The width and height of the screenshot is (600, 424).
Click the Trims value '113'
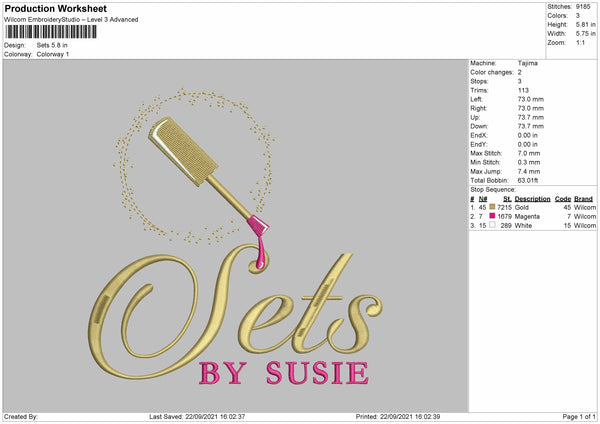(523, 91)
